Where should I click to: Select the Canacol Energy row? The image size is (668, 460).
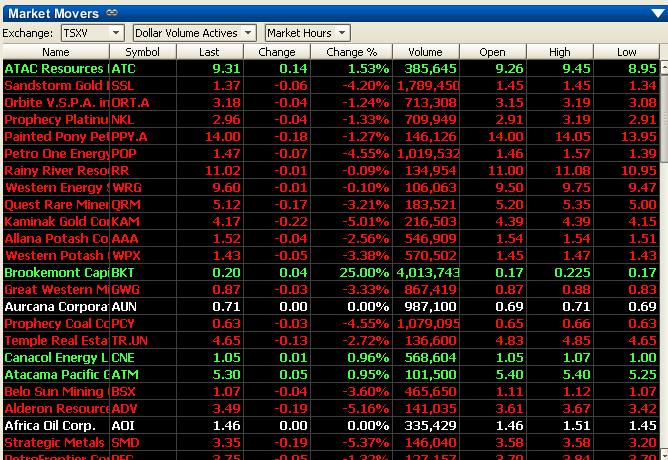point(56,357)
